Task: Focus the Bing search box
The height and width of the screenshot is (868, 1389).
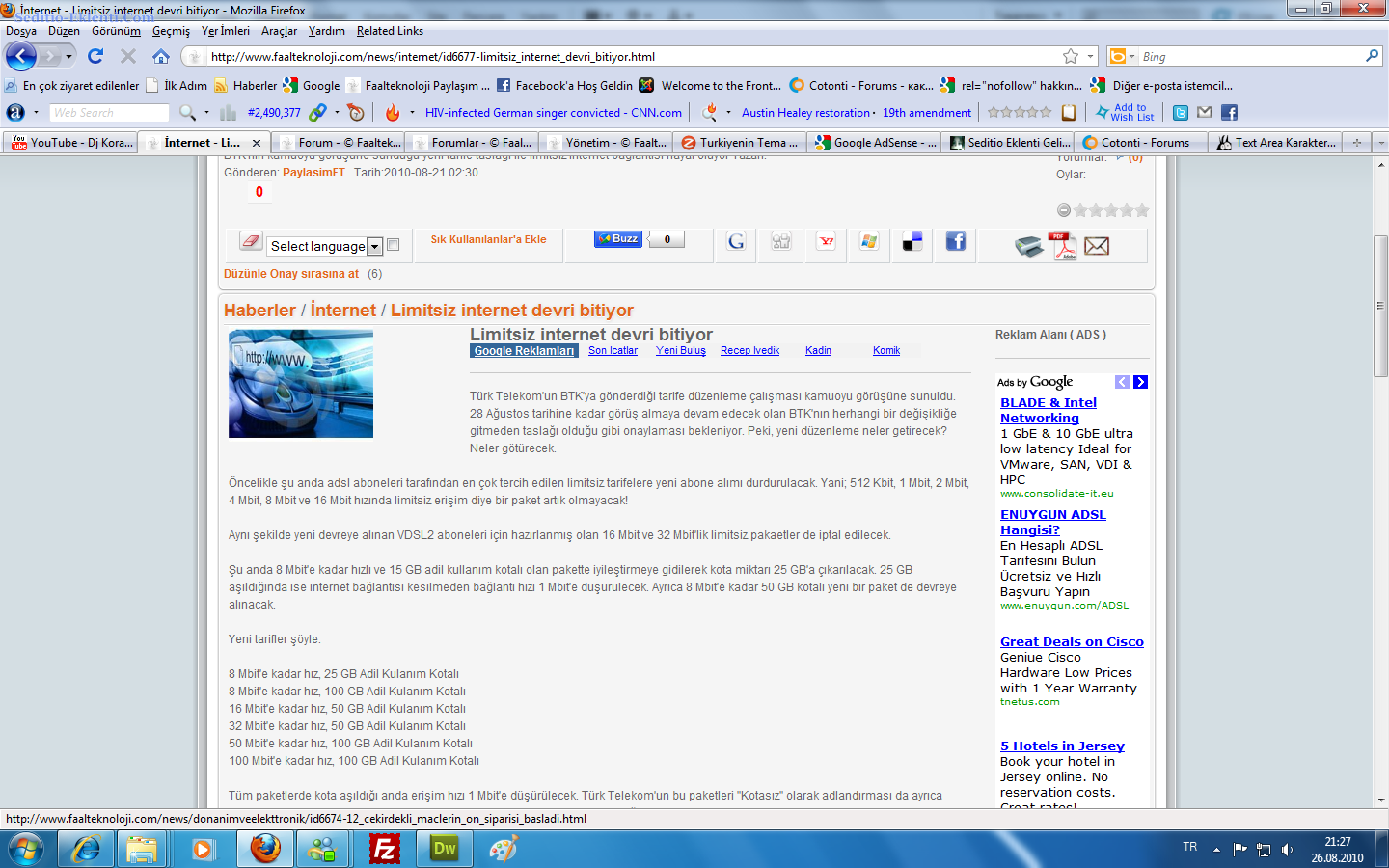Action: [x=1251, y=57]
